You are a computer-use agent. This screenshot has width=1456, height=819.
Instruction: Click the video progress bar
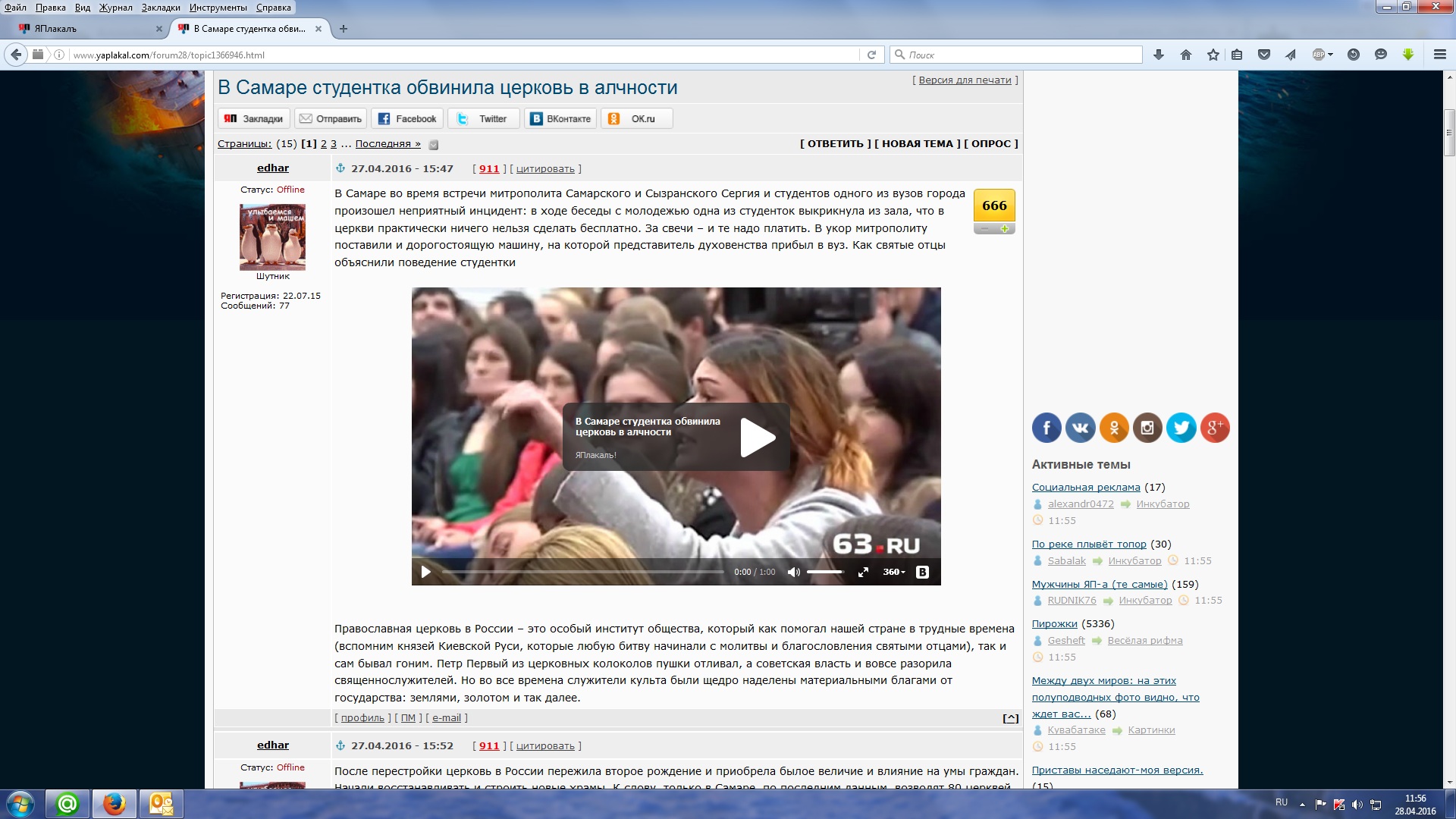click(582, 572)
